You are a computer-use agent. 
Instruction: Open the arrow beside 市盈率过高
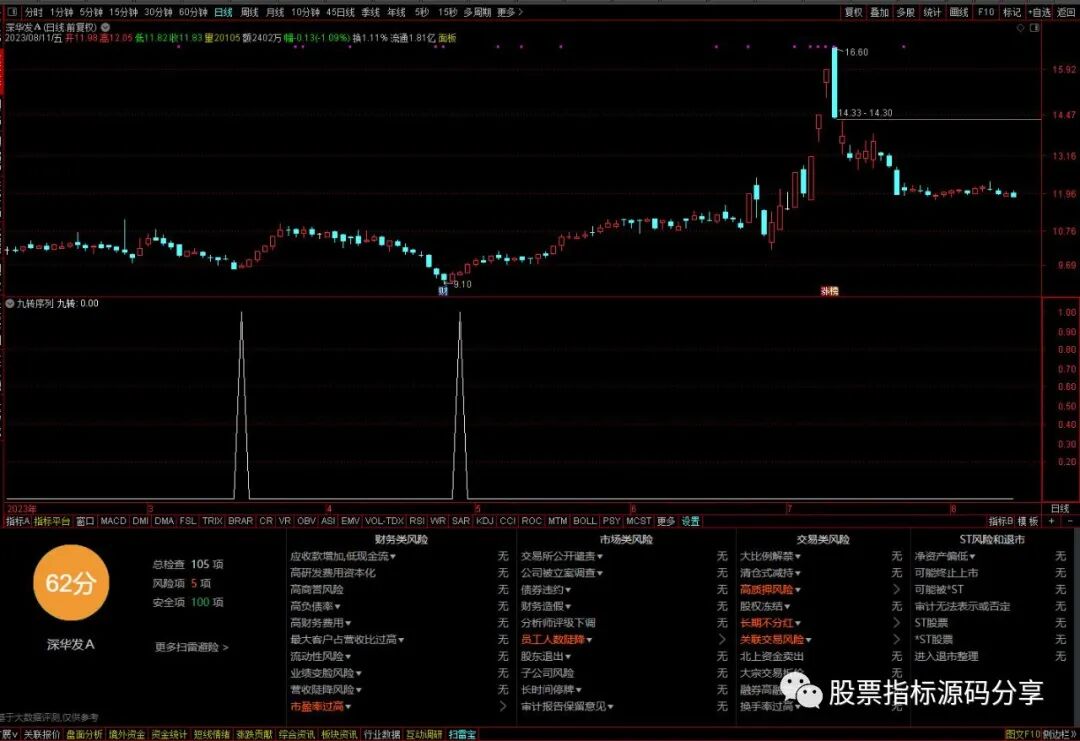tap(503, 706)
